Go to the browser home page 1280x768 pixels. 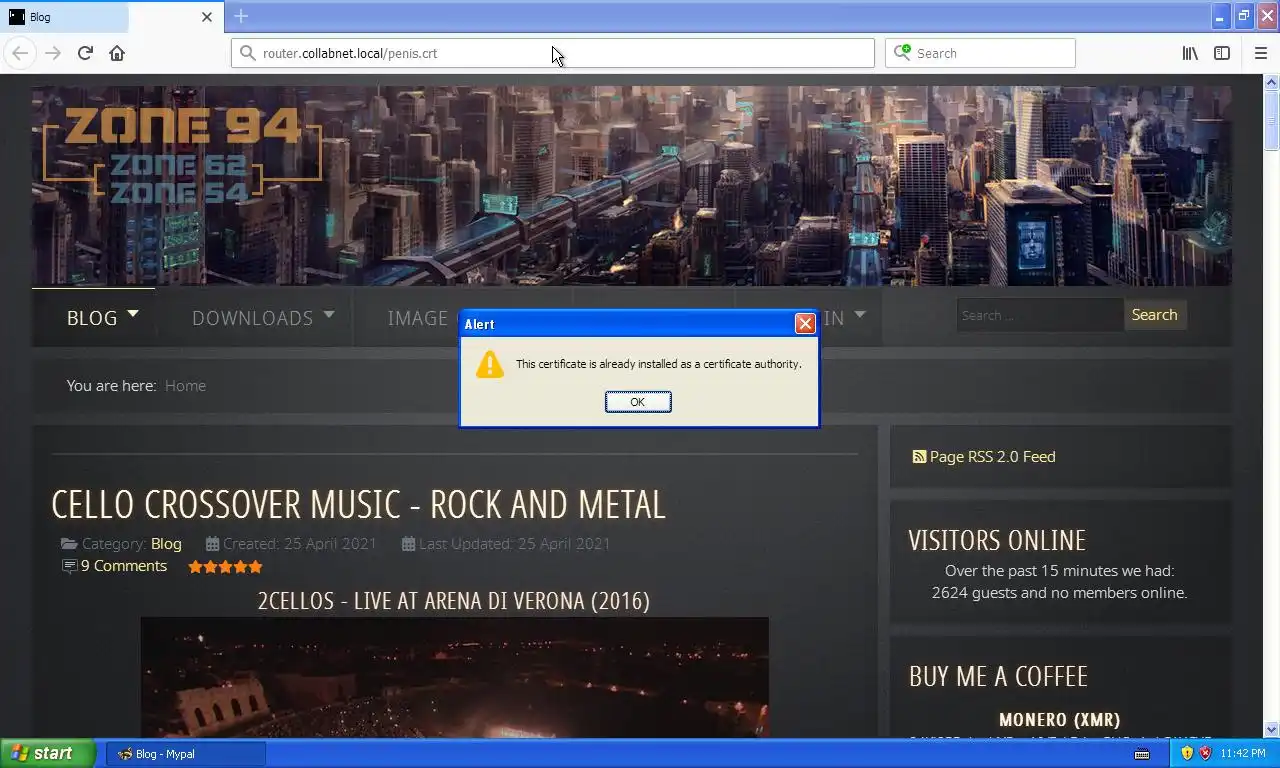(x=117, y=53)
